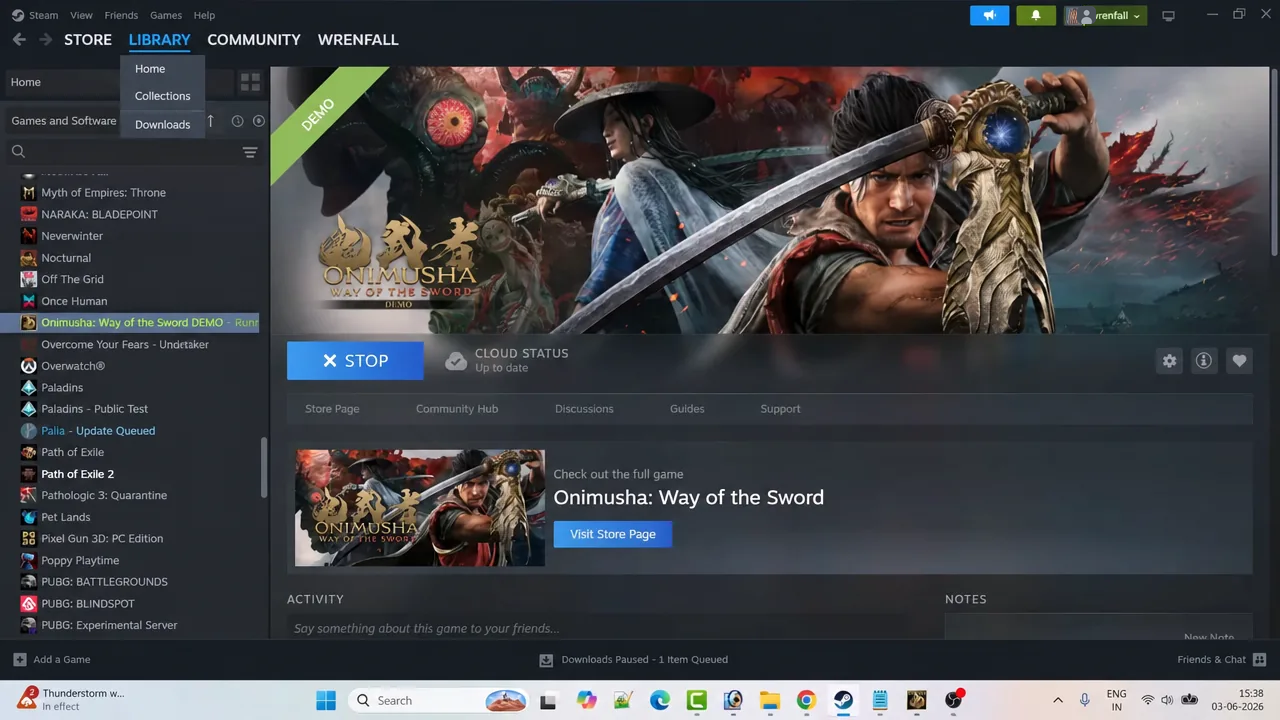Click the Downloads Paused status text
Screen dimensions: 1280x720
click(x=645, y=660)
